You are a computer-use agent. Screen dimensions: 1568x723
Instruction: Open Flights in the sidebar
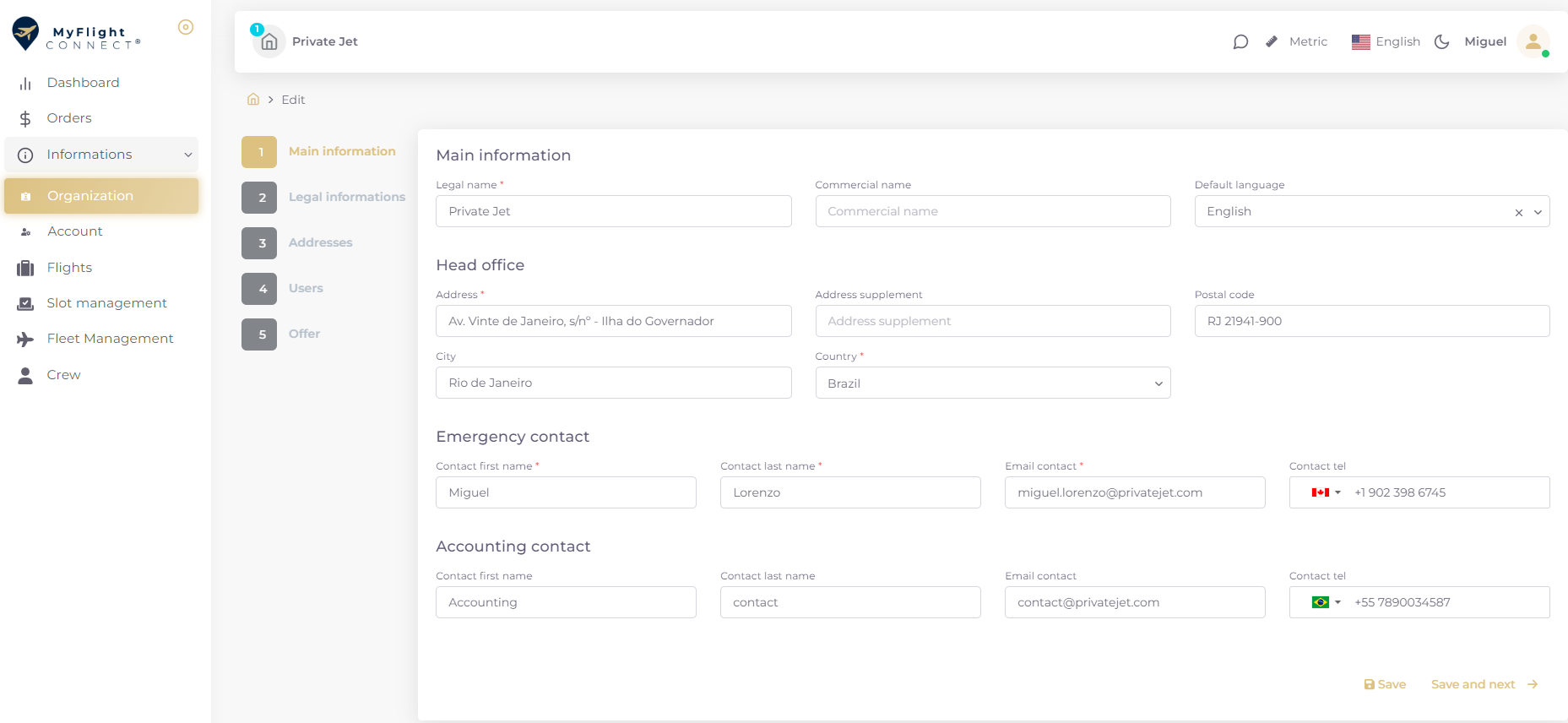pos(69,268)
